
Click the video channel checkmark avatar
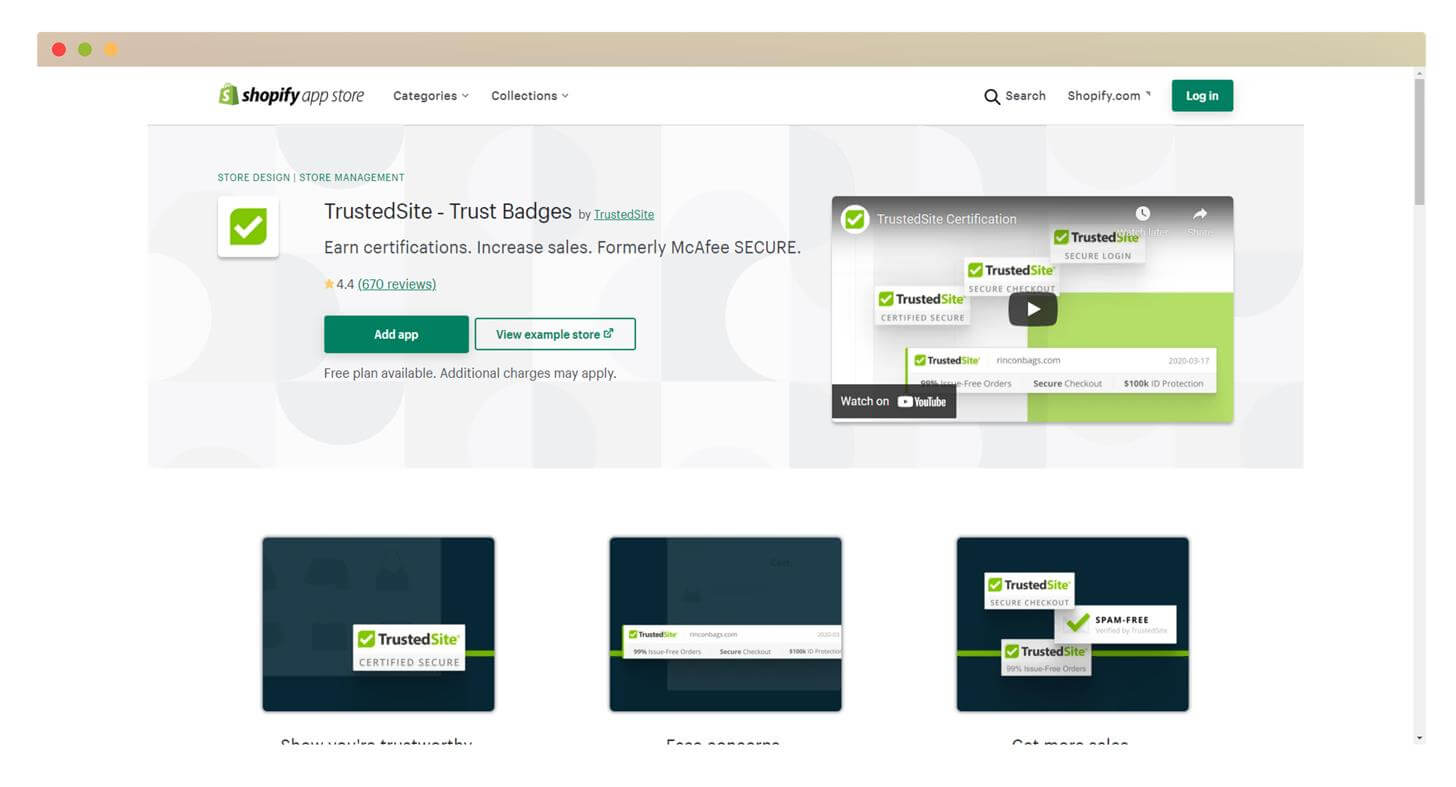[855, 219]
